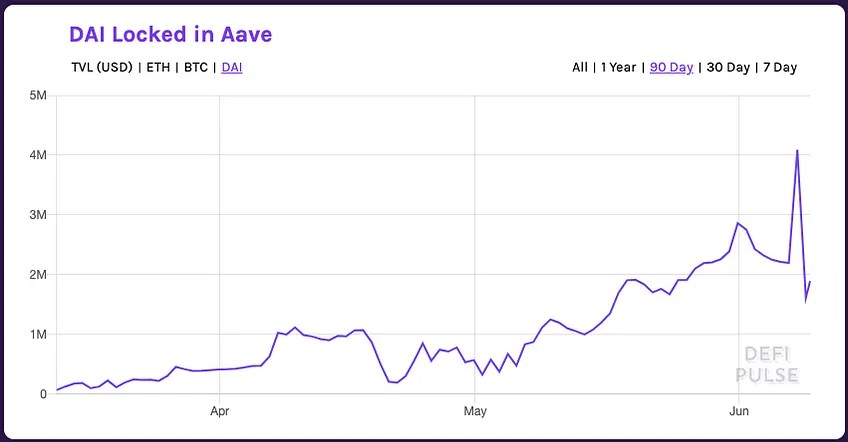Screen dimensions: 848x442
Task: Click the 3M y-axis label
Action: pos(38,215)
